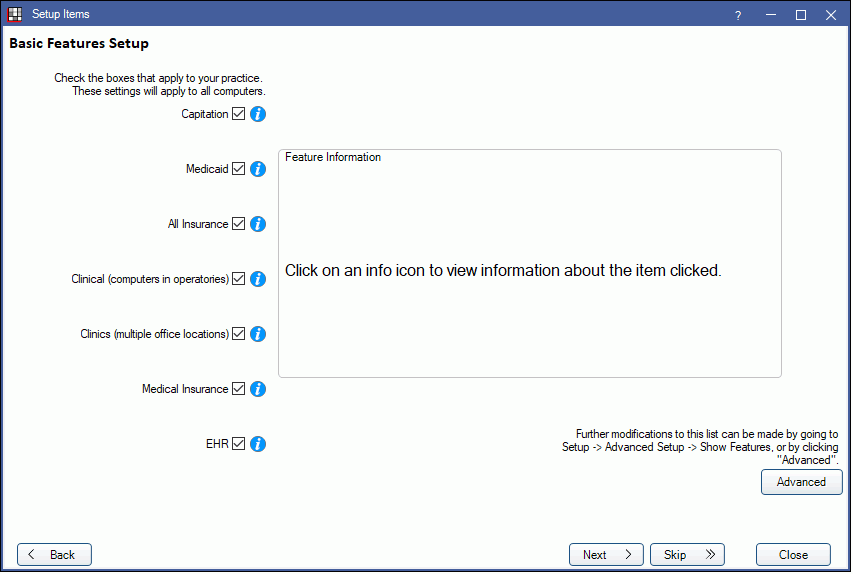Click info icon for Clinics multiple locations

pos(257,334)
